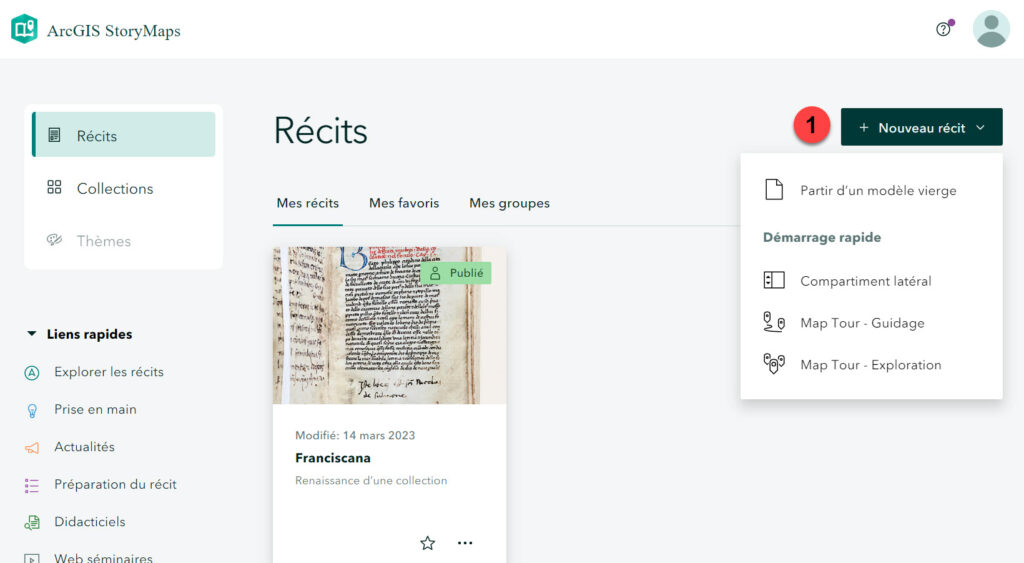Click the blank template page icon
The height and width of the screenshot is (563, 1024).
[773, 190]
